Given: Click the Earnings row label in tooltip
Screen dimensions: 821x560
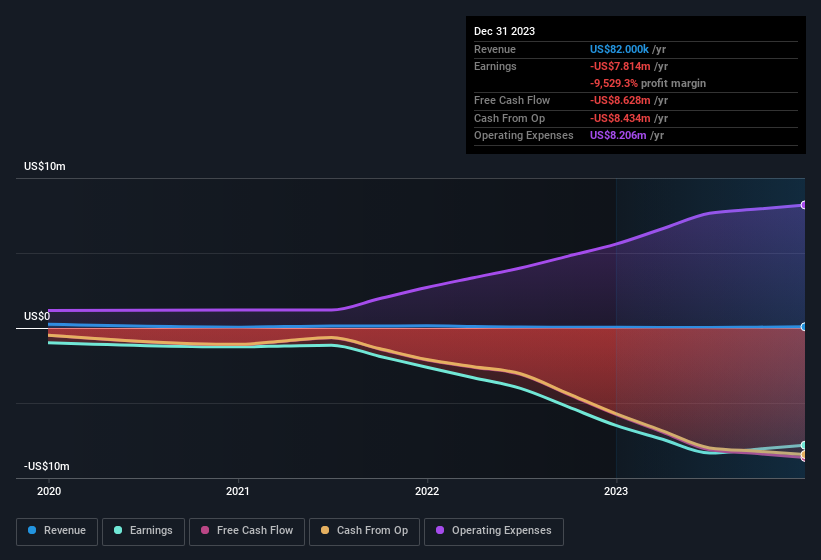Looking at the screenshot, I should pyautogui.click(x=495, y=66).
